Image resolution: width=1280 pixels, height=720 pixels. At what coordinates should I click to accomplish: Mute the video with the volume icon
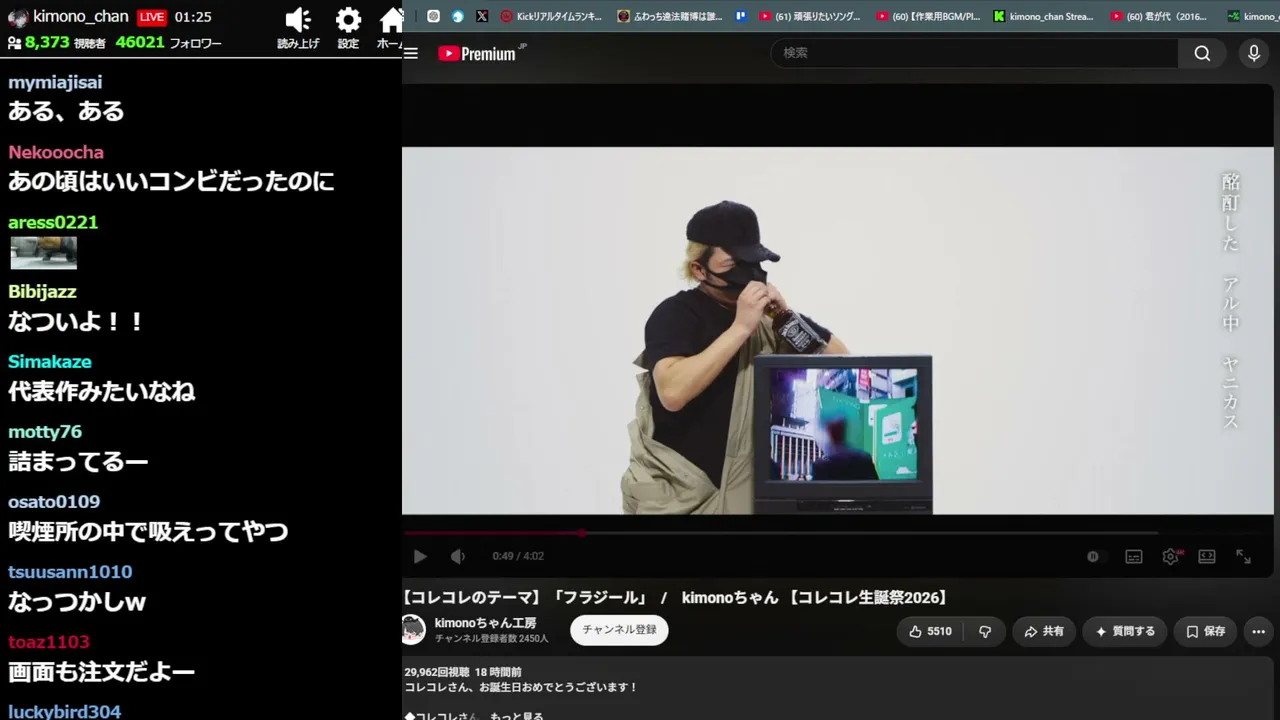coord(457,556)
